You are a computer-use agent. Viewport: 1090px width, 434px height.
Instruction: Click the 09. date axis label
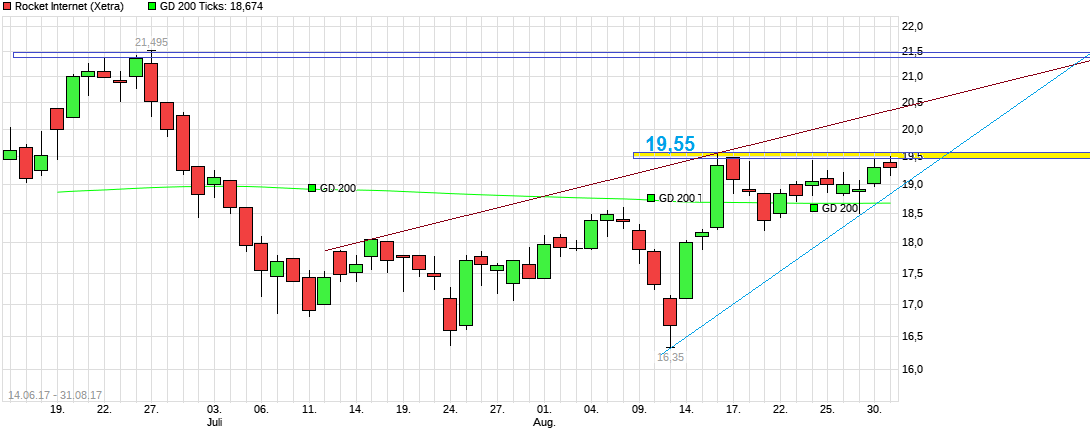[639, 410]
